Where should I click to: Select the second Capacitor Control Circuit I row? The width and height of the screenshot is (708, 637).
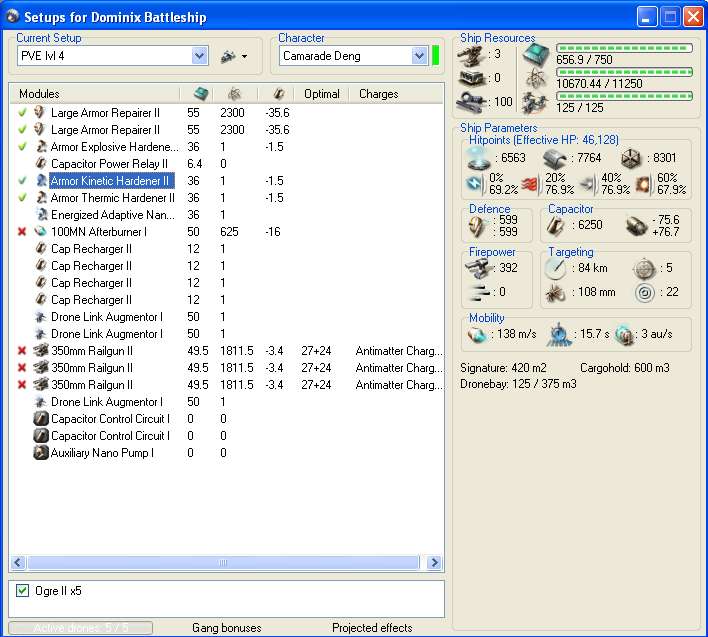click(227, 436)
